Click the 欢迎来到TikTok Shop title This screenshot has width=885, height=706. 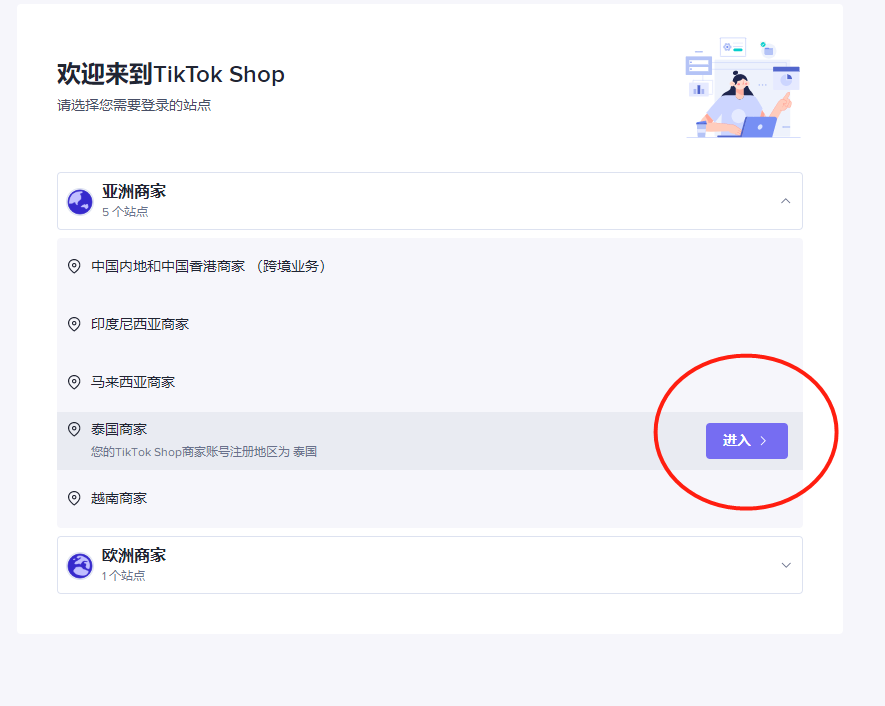[170, 74]
